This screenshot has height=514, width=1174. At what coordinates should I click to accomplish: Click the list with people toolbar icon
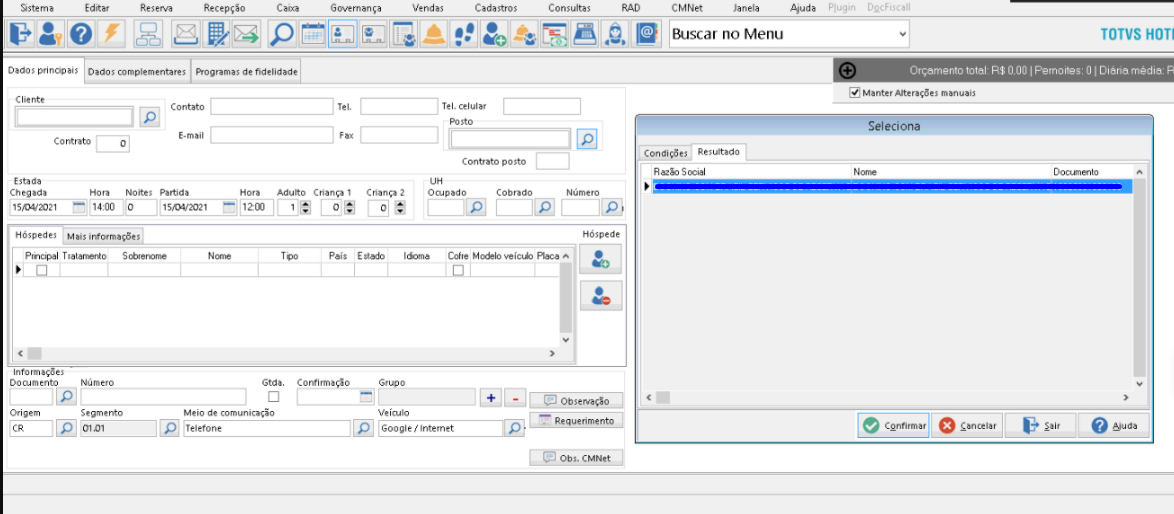(403, 34)
